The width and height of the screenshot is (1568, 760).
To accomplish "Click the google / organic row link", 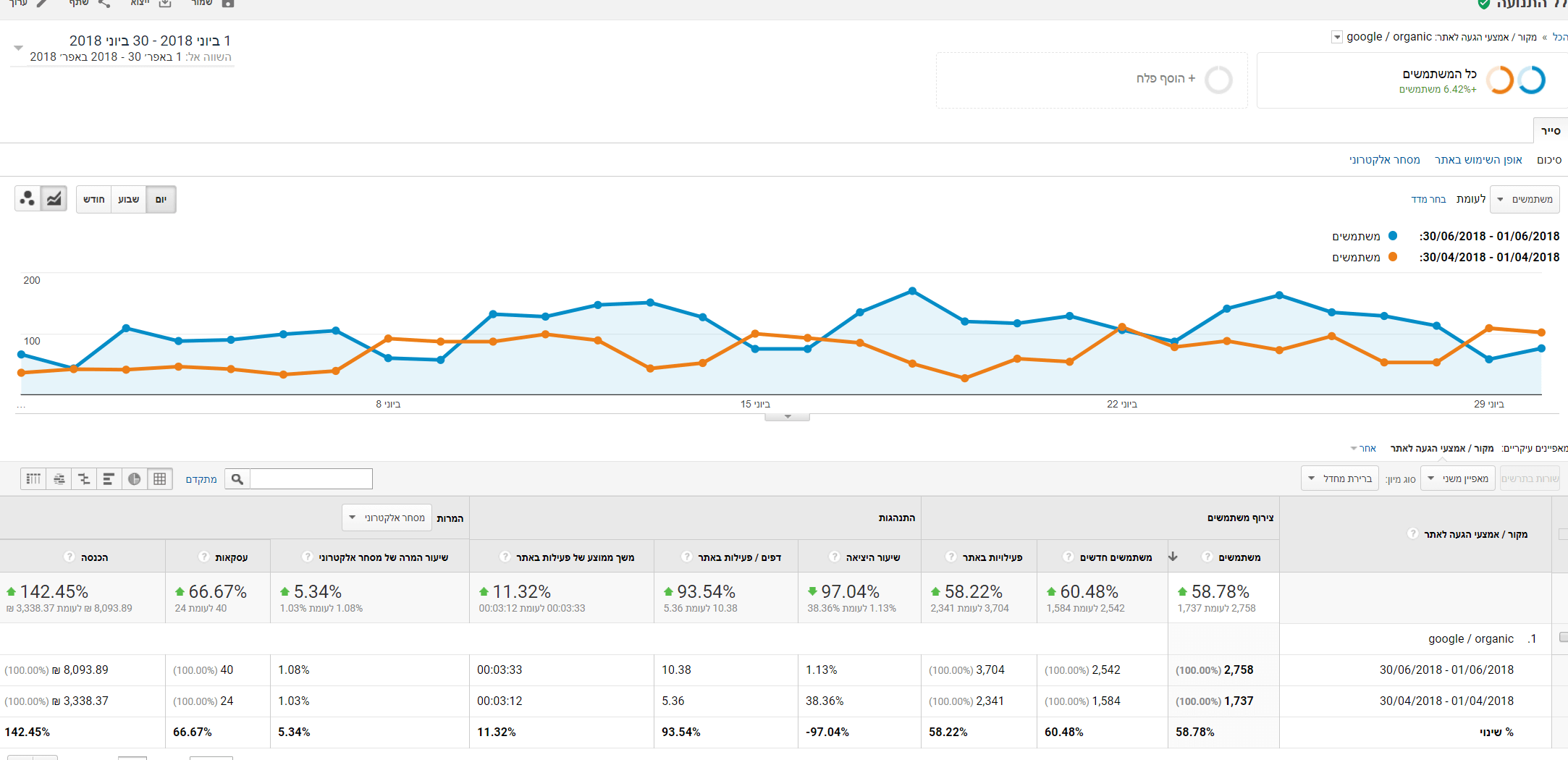I will 1470,638.
